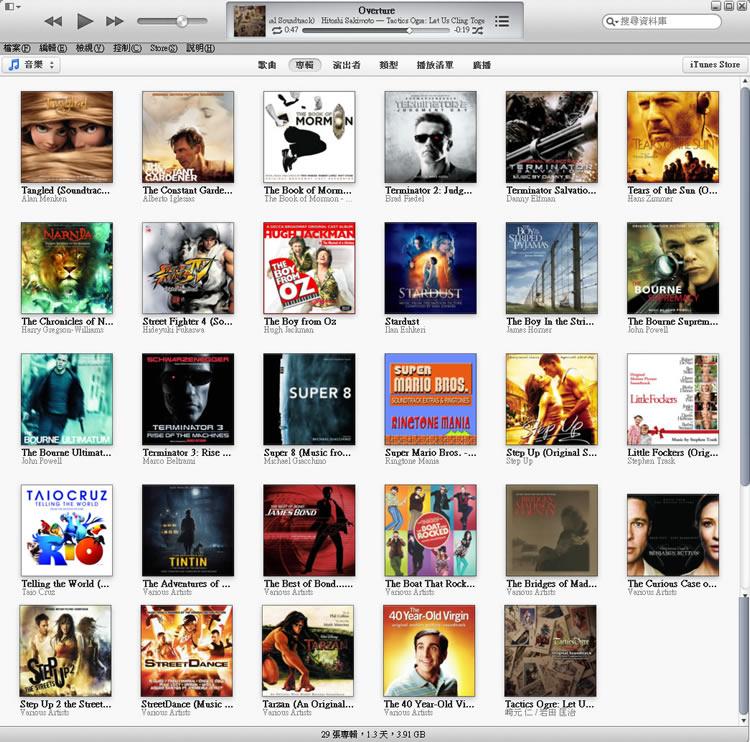The image size is (750, 742).
Task: Click the artist name Hans Zimmer
Action: pyautogui.click(x=650, y=199)
